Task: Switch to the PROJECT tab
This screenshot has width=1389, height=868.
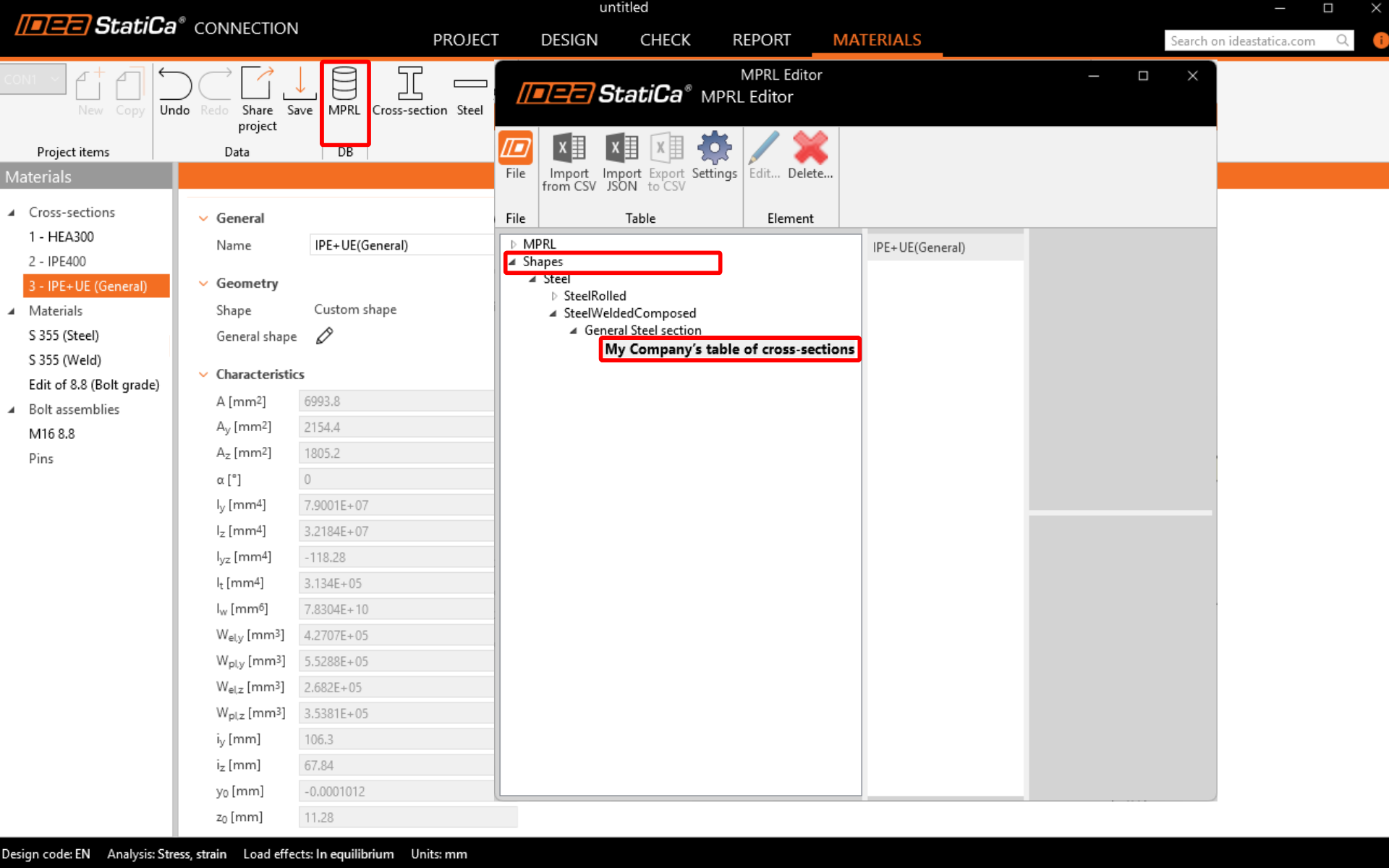Action: (x=466, y=40)
